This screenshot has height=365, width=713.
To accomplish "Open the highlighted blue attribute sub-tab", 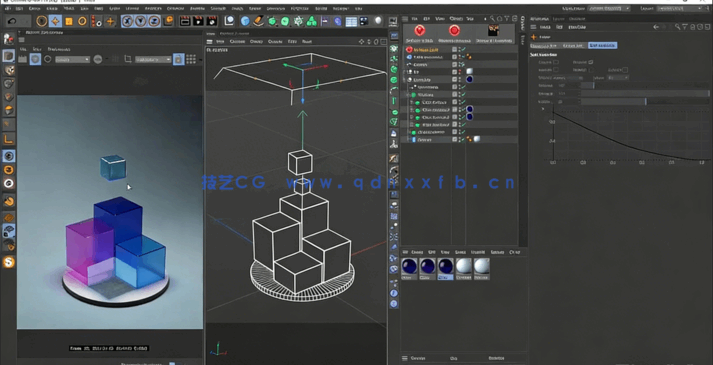I will pyautogui.click(x=602, y=45).
